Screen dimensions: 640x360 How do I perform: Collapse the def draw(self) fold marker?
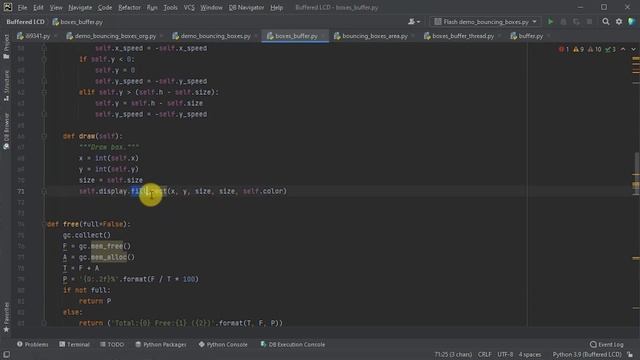(x=44, y=136)
